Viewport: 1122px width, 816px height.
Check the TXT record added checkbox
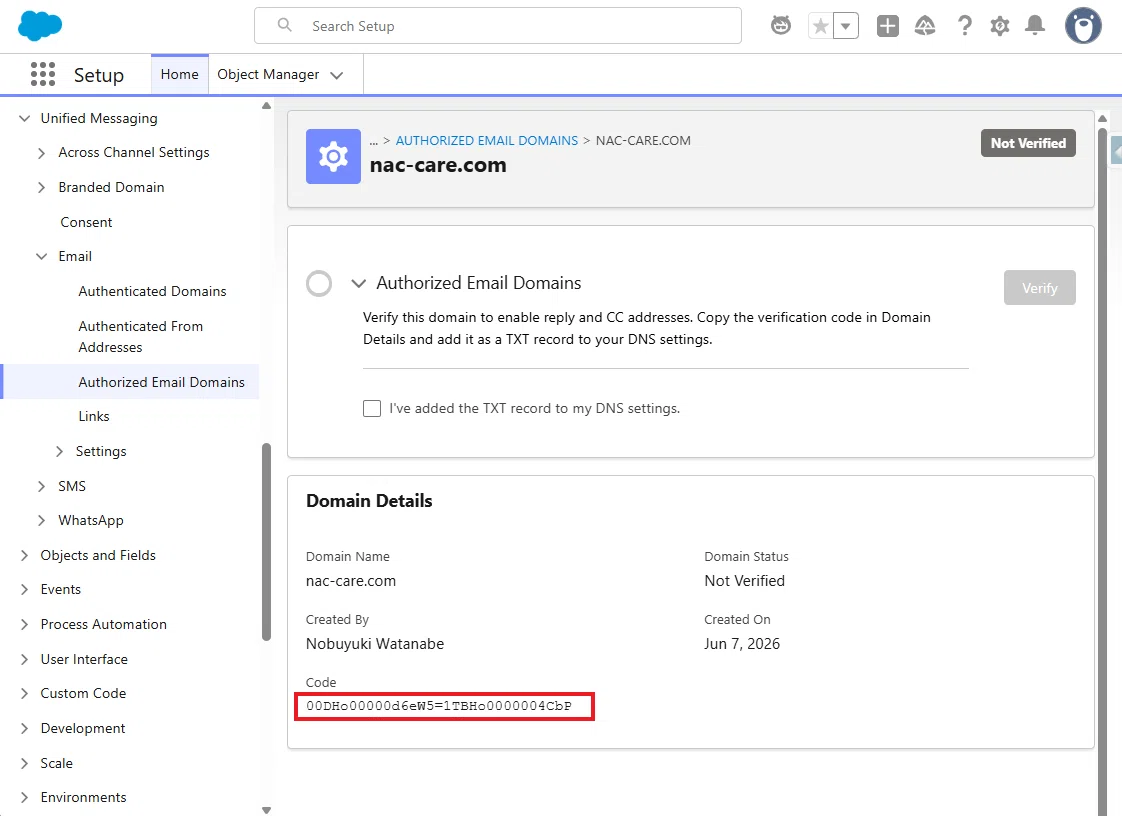click(x=372, y=409)
